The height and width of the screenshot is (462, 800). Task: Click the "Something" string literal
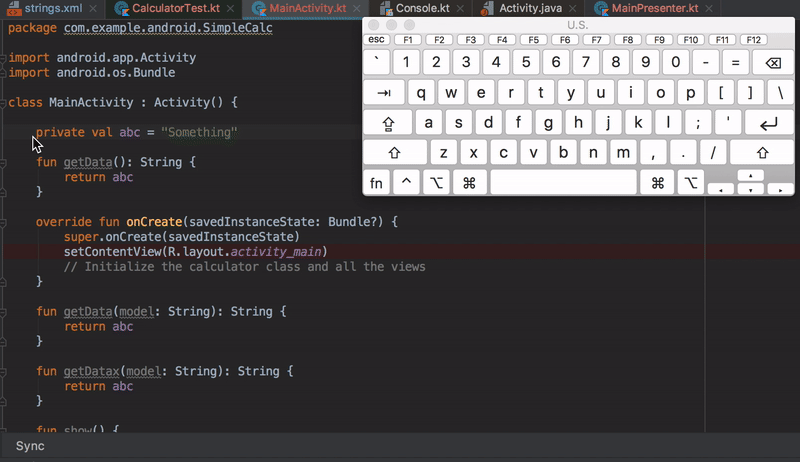199,132
